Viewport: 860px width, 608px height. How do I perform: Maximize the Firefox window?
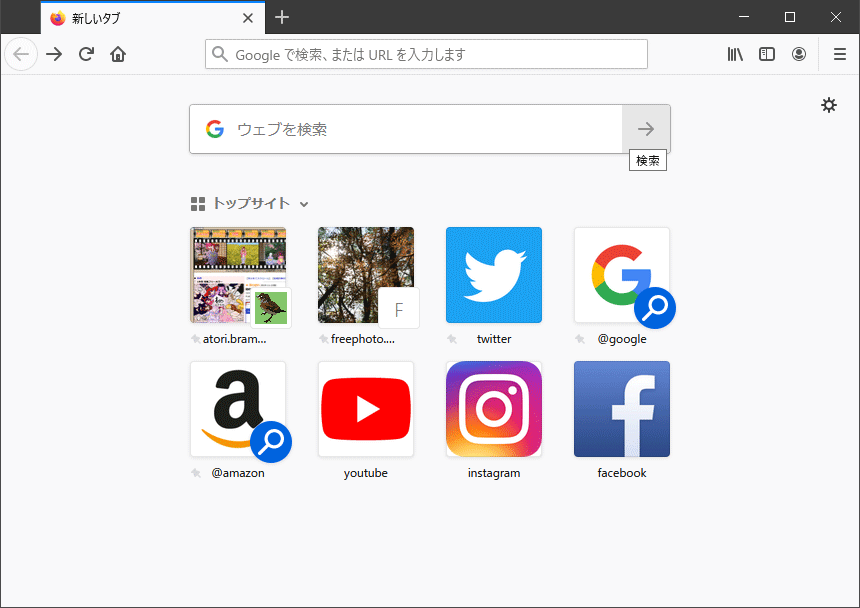click(790, 17)
